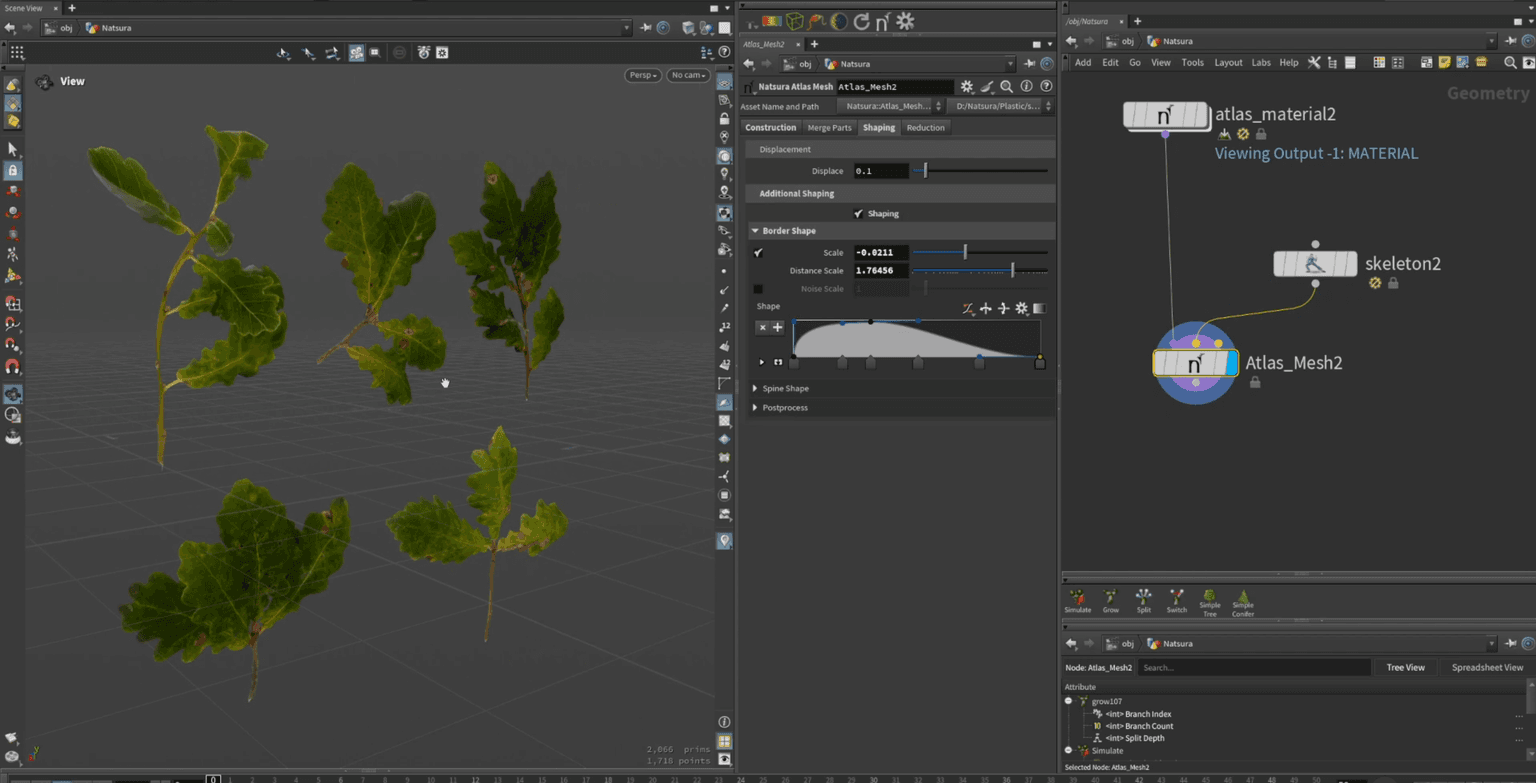Open the Persp view dropdown

pos(641,75)
